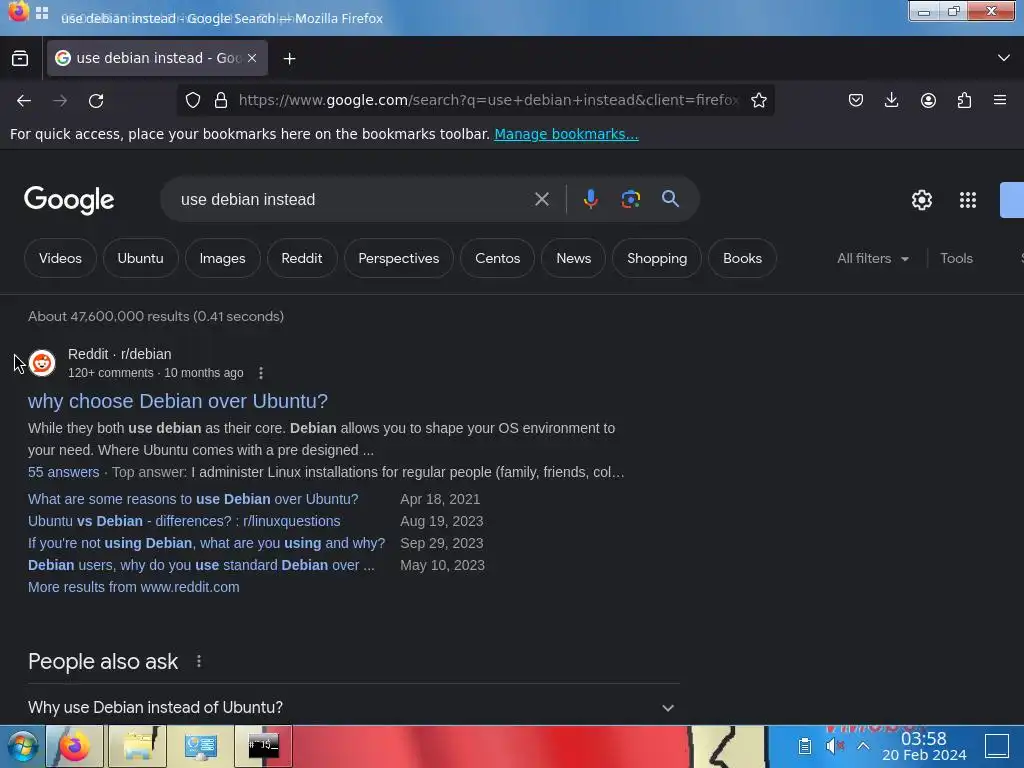This screenshot has height=768, width=1024.
Task: Click the Firefox taskbar icon
Action: tap(74, 746)
